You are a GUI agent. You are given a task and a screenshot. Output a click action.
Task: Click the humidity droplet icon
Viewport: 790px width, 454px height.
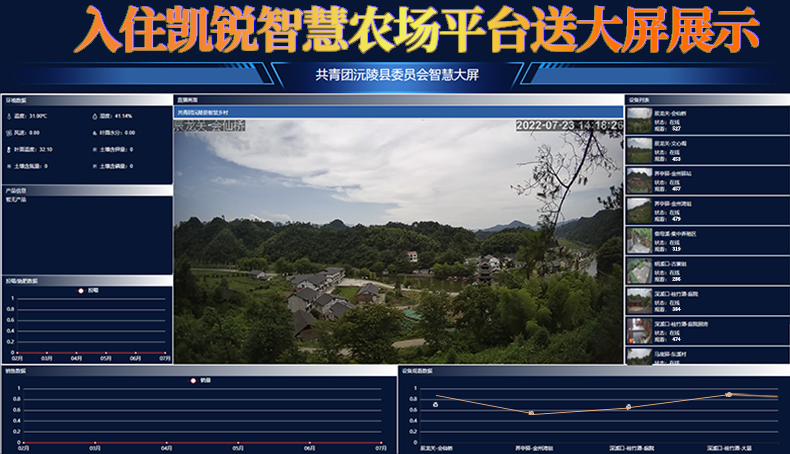[94, 116]
